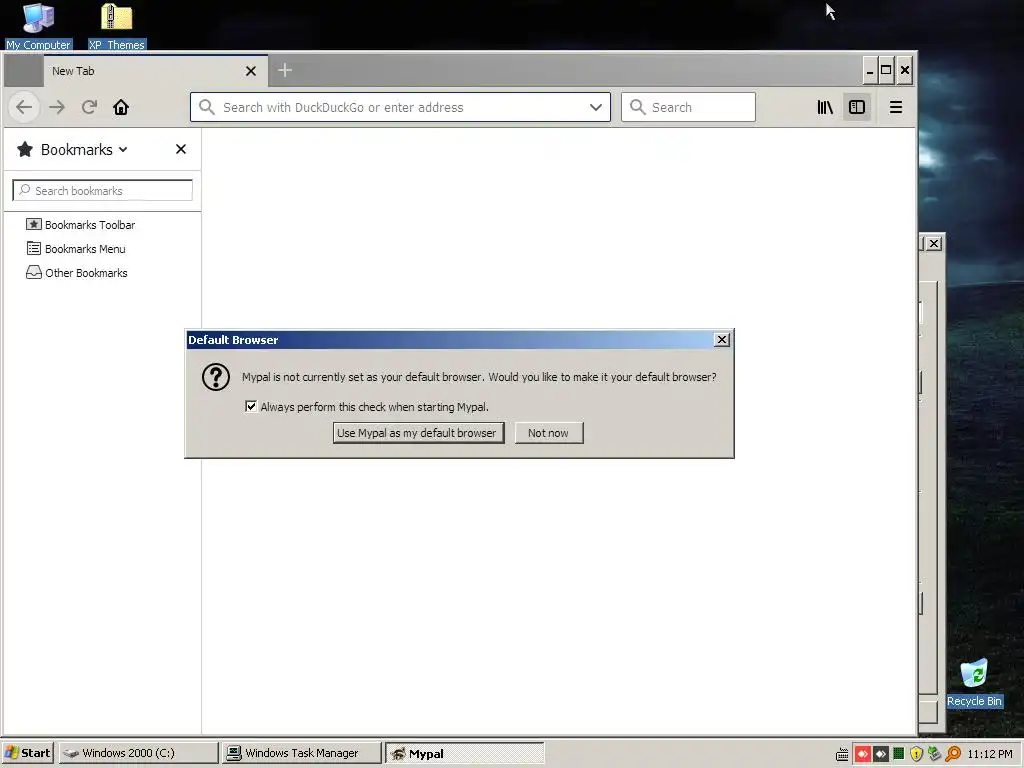Click Use Mypal as my default browser
The width and height of the screenshot is (1024, 768).
tap(419, 433)
